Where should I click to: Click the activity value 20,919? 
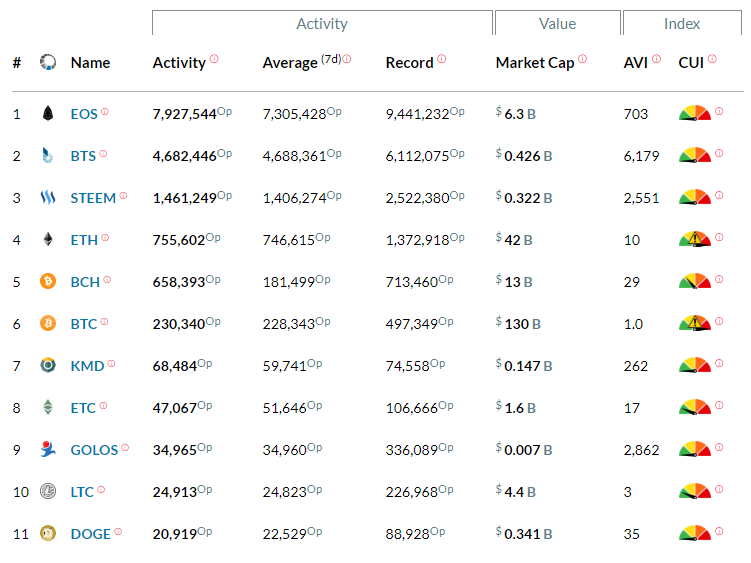point(175,534)
